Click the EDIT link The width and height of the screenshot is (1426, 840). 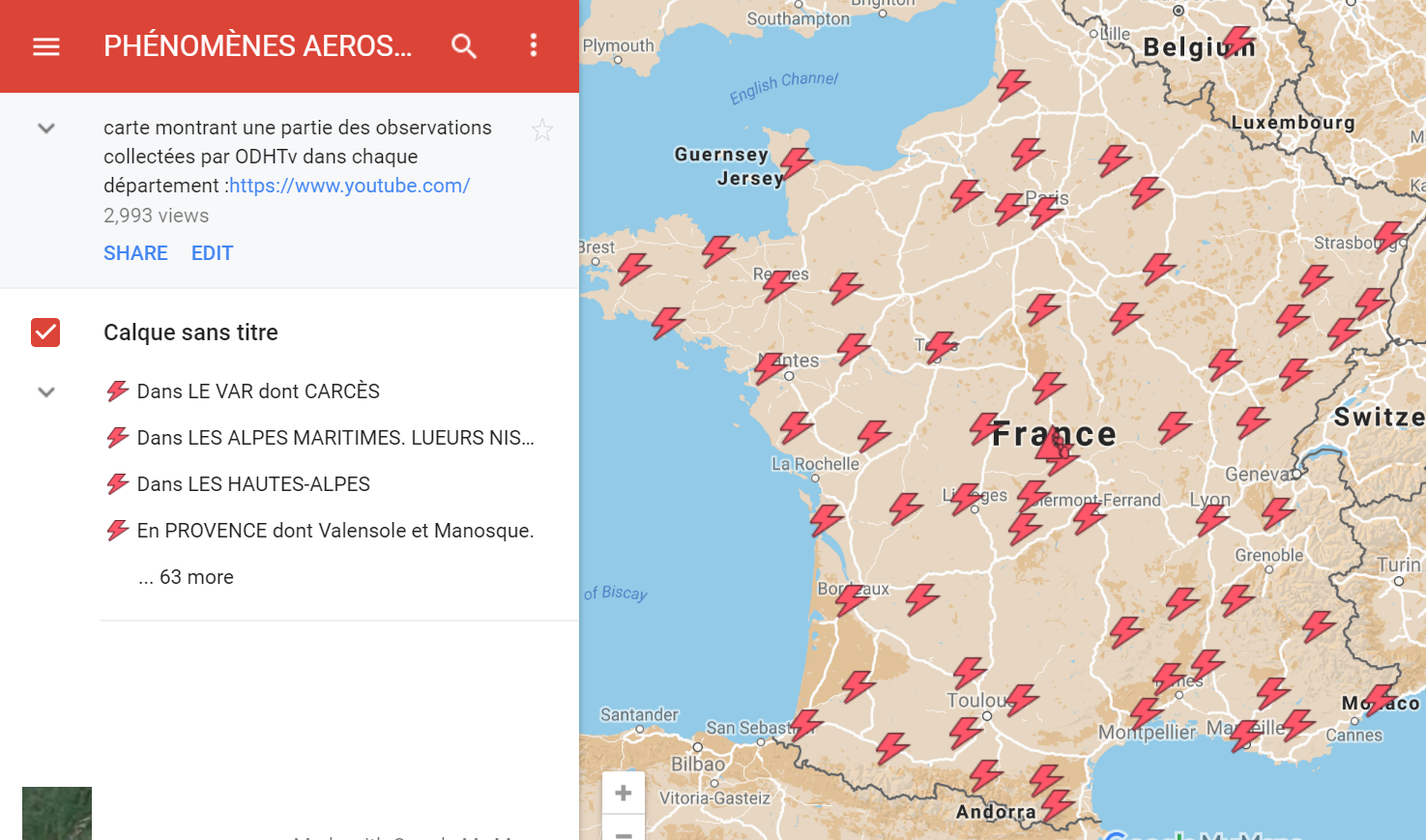click(x=212, y=253)
